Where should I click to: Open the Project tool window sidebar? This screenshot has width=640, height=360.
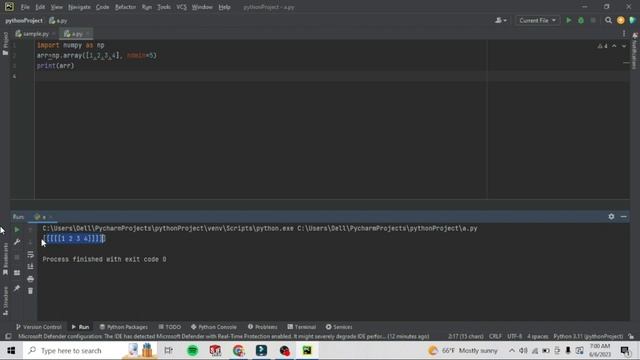click(x=5, y=43)
